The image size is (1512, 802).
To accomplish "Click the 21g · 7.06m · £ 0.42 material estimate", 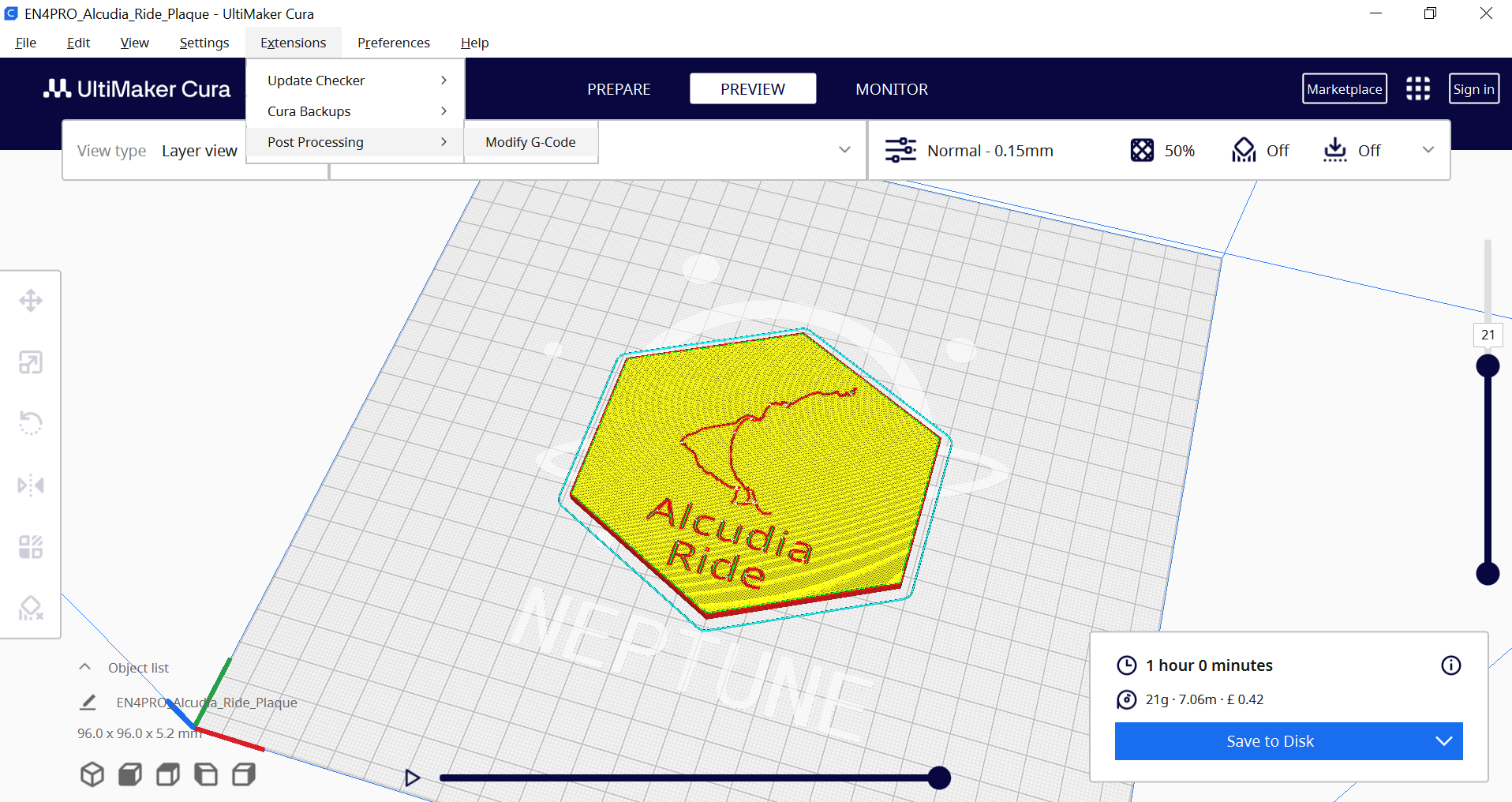I will pyautogui.click(x=1204, y=699).
